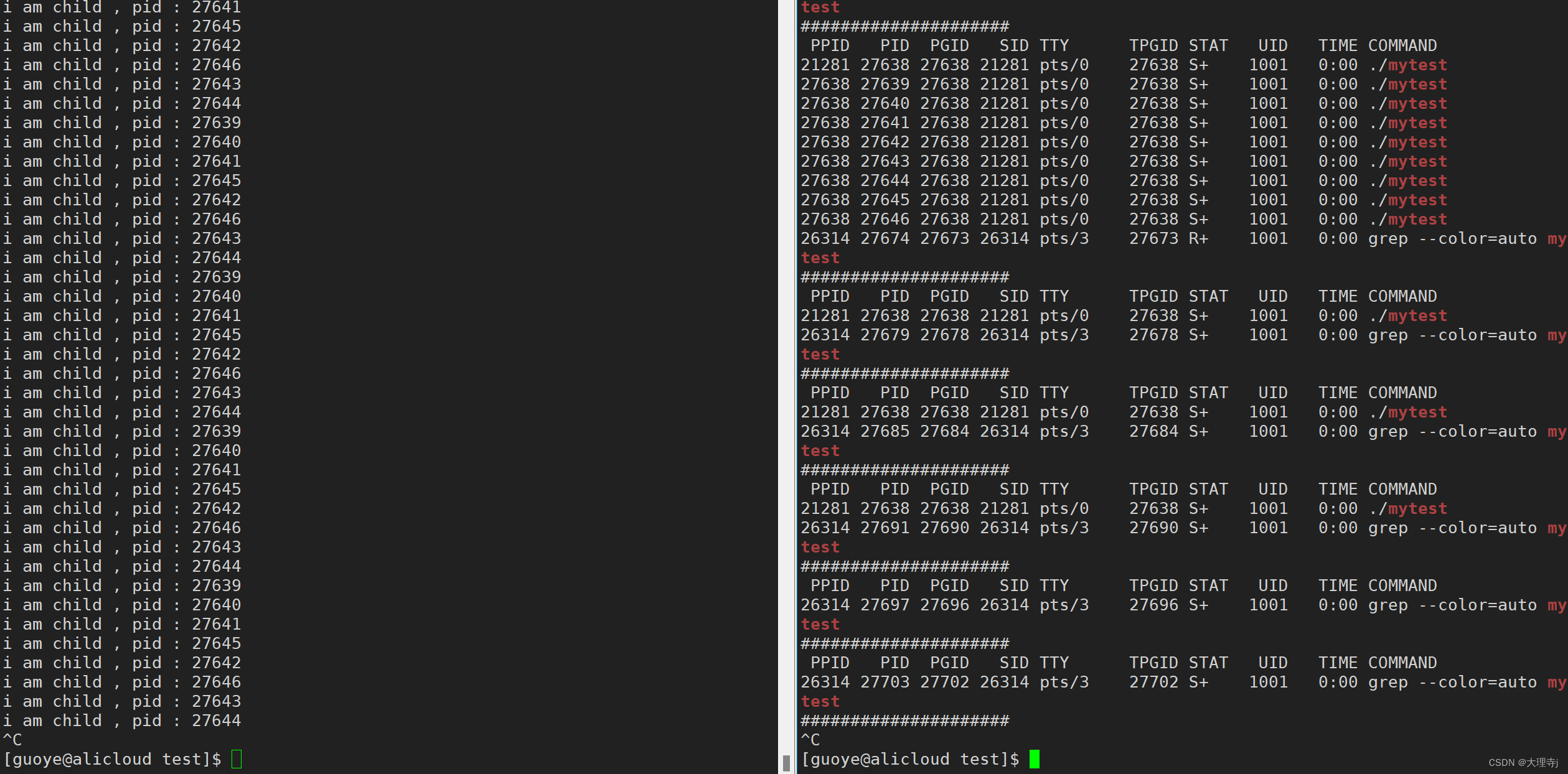Screen dimensions: 1568x774
Task: Click the mytest row with PID 27639
Action: (x=1124, y=85)
